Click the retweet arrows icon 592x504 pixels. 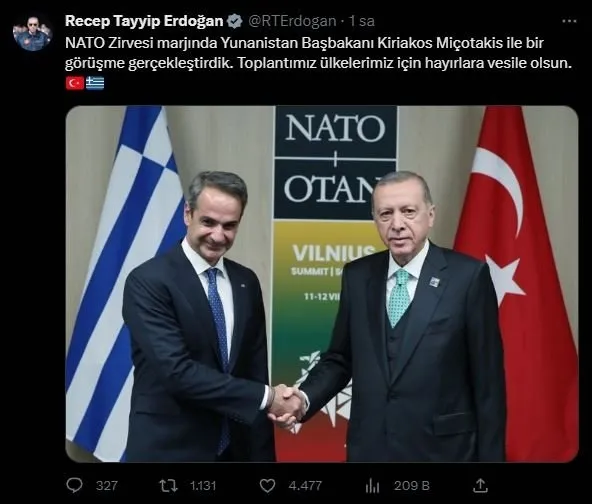(x=168, y=486)
